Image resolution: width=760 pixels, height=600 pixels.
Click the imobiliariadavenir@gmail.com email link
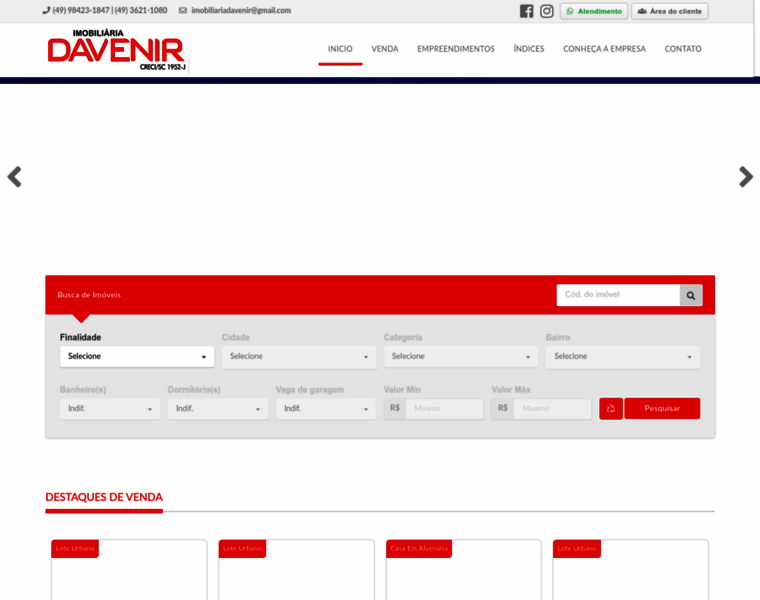pyautogui.click(x=241, y=10)
